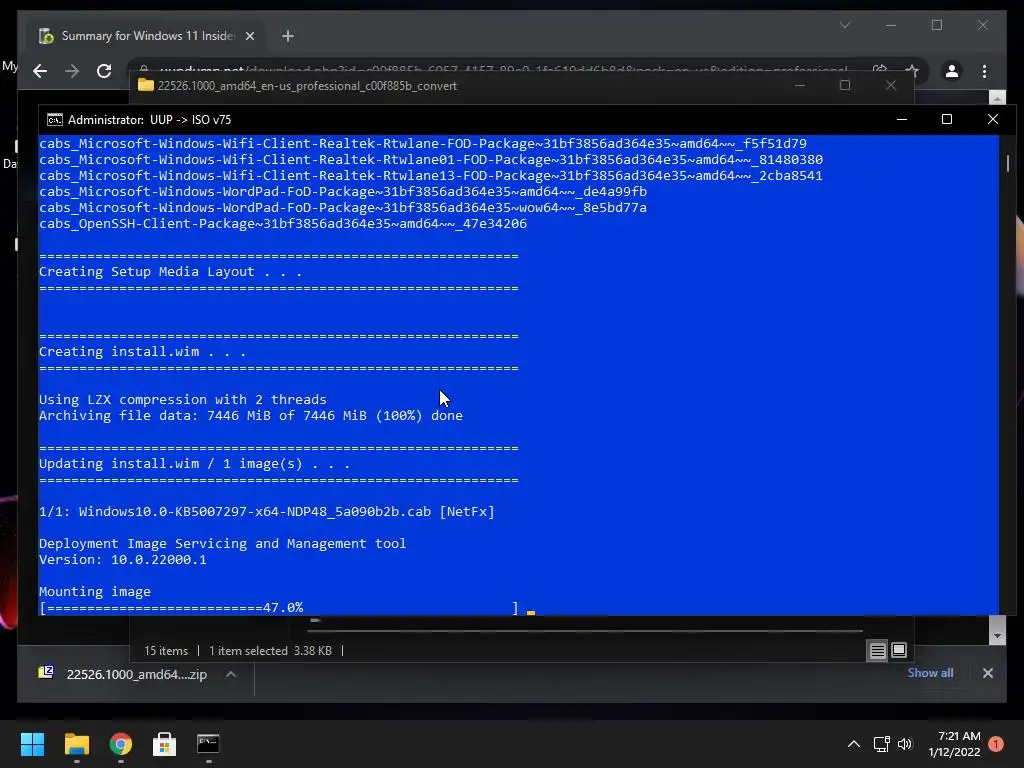Image resolution: width=1024 pixels, height=768 pixels.
Task: Switch Explorer to details view
Action: pos(877,650)
